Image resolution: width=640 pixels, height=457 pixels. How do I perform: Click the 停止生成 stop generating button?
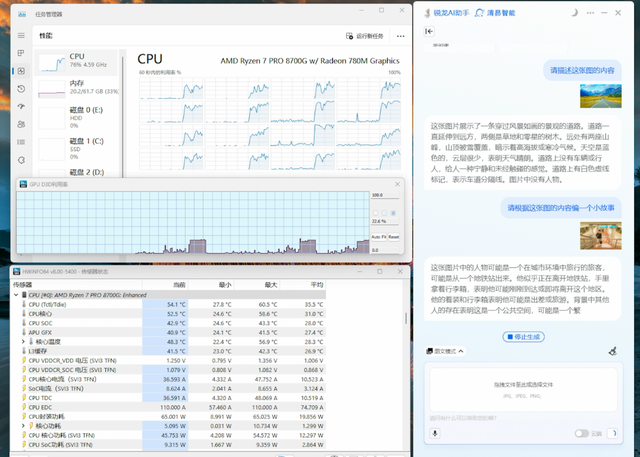[524, 337]
